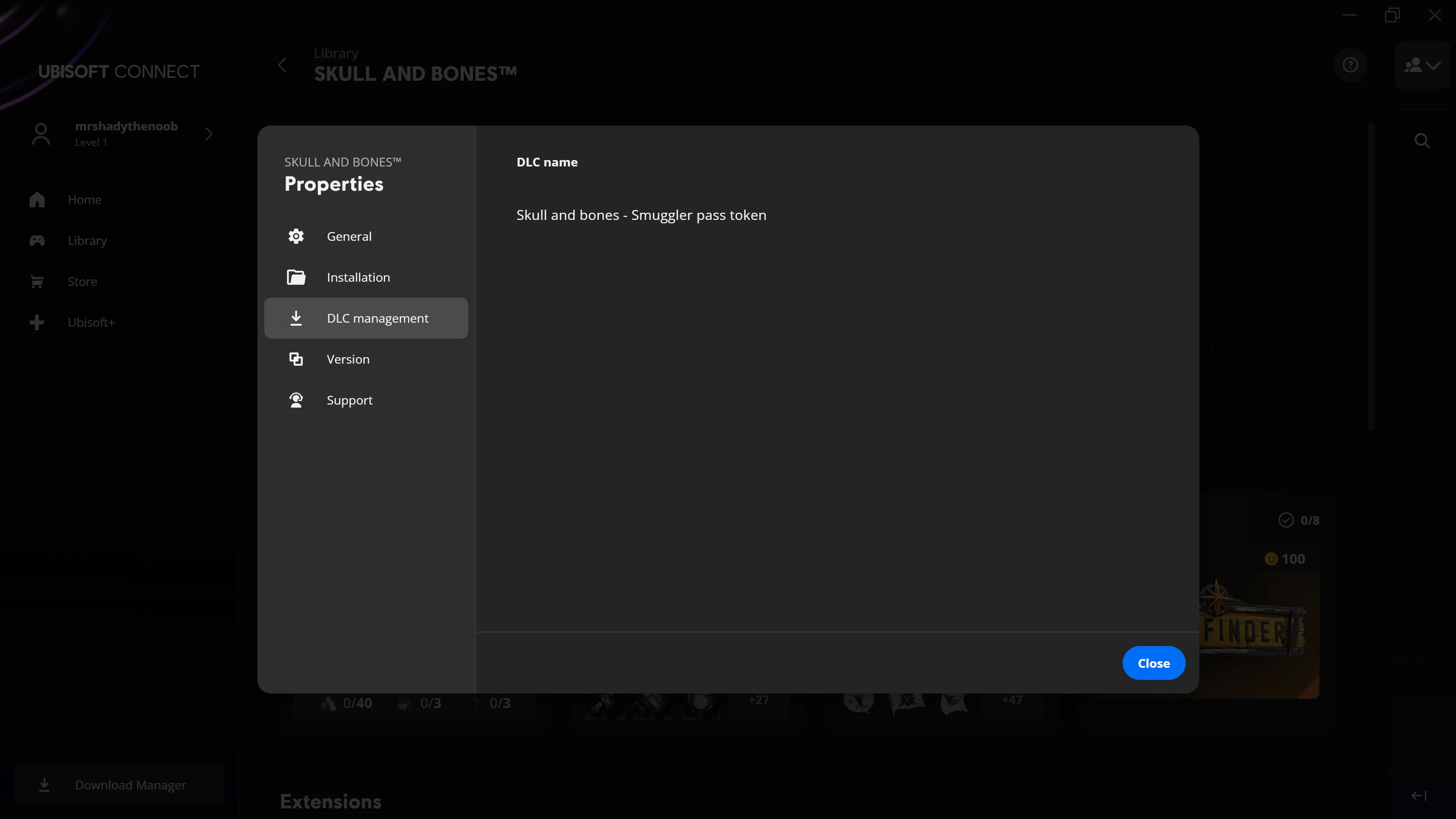Click the search magnifier icon

[x=1422, y=141]
